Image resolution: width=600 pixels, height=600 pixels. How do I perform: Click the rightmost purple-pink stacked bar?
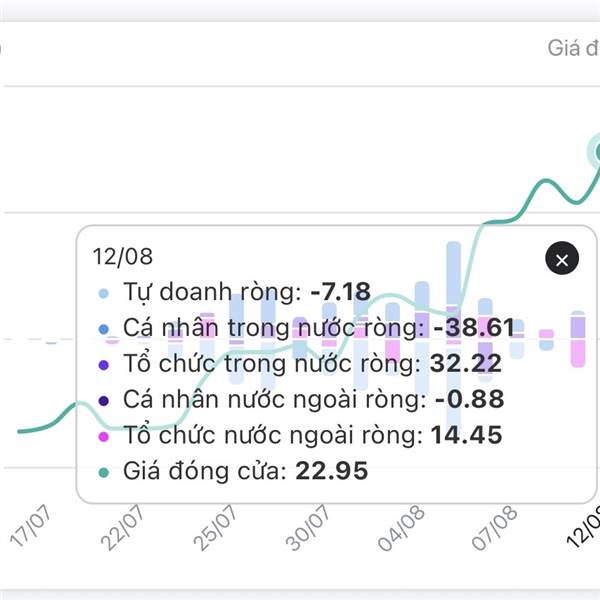pyautogui.click(x=578, y=339)
